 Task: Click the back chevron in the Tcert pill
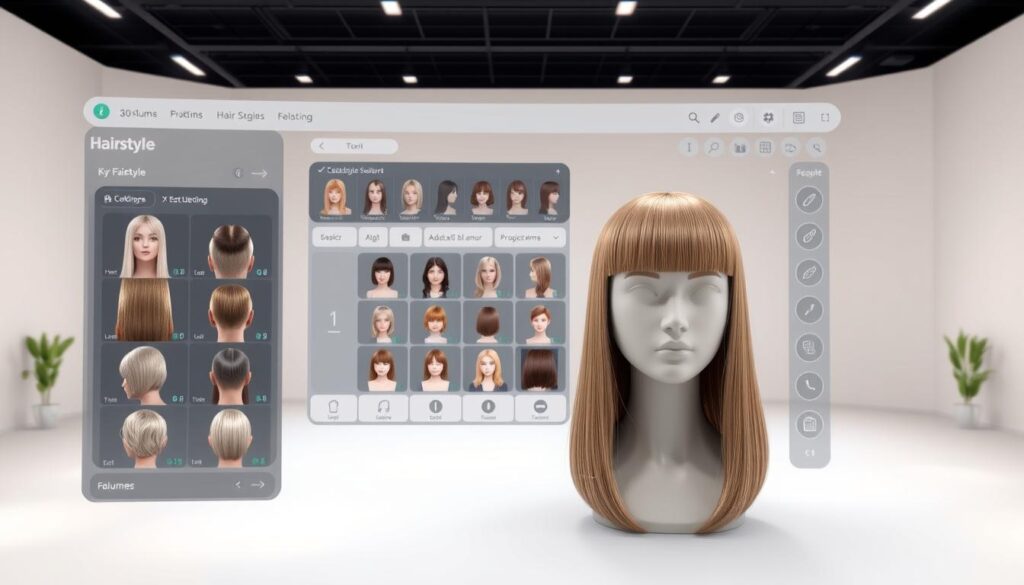click(322, 146)
